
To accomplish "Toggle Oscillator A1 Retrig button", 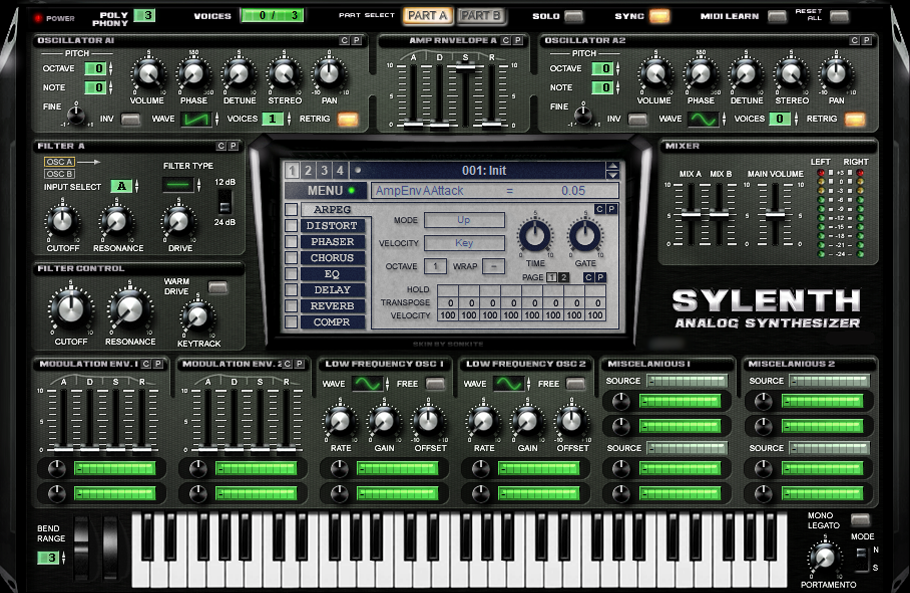I will point(348,119).
